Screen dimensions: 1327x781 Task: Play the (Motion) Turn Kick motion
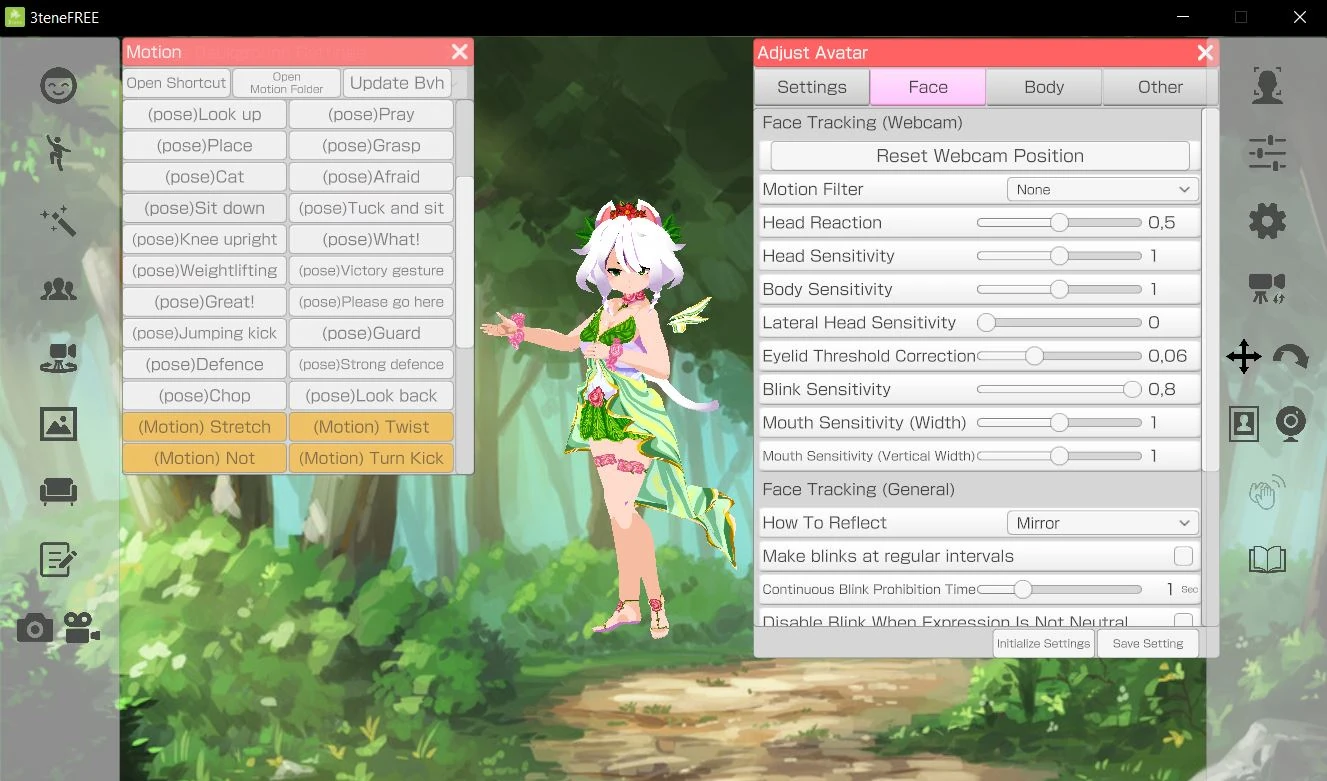pos(371,458)
